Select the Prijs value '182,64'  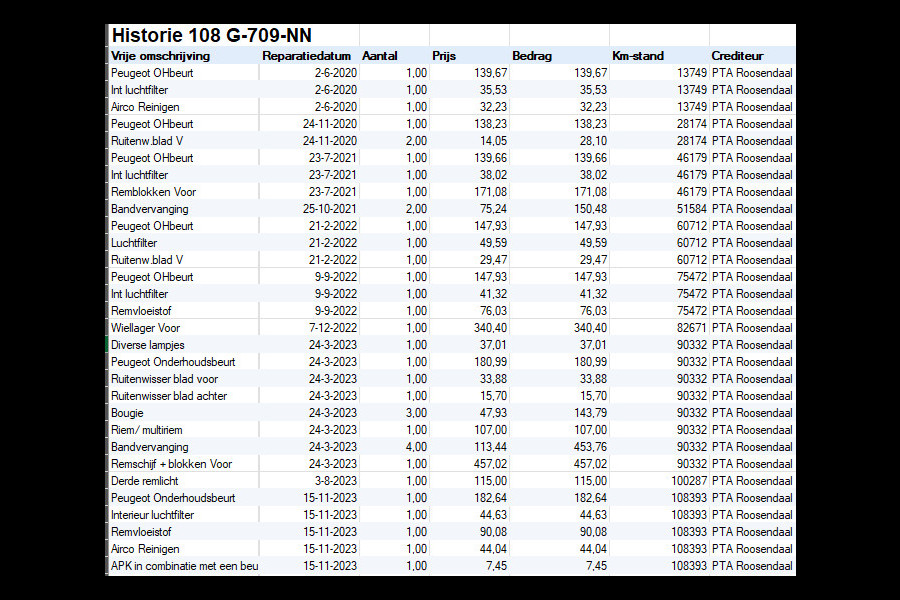tap(491, 498)
